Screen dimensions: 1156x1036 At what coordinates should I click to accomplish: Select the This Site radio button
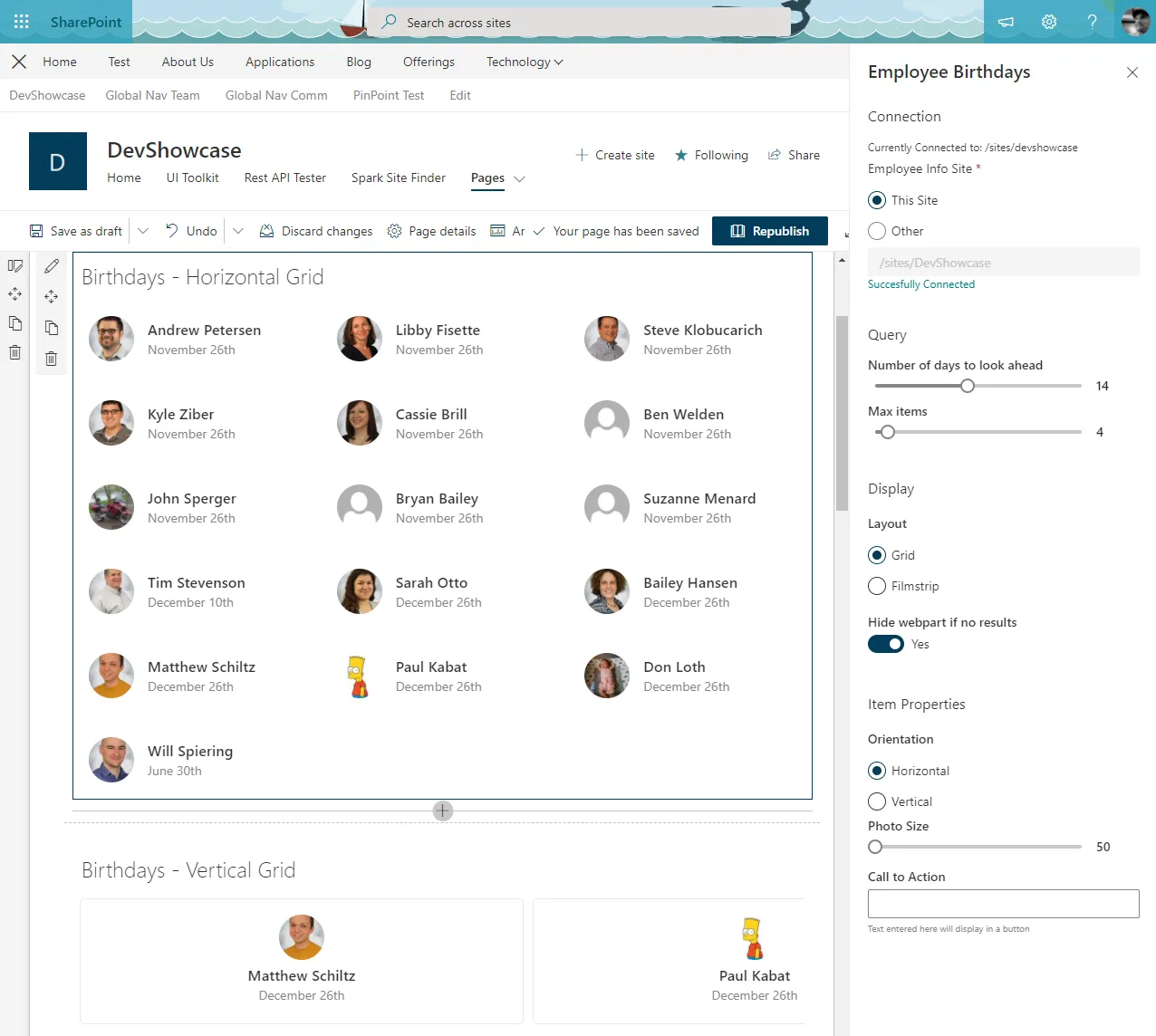(877, 200)
